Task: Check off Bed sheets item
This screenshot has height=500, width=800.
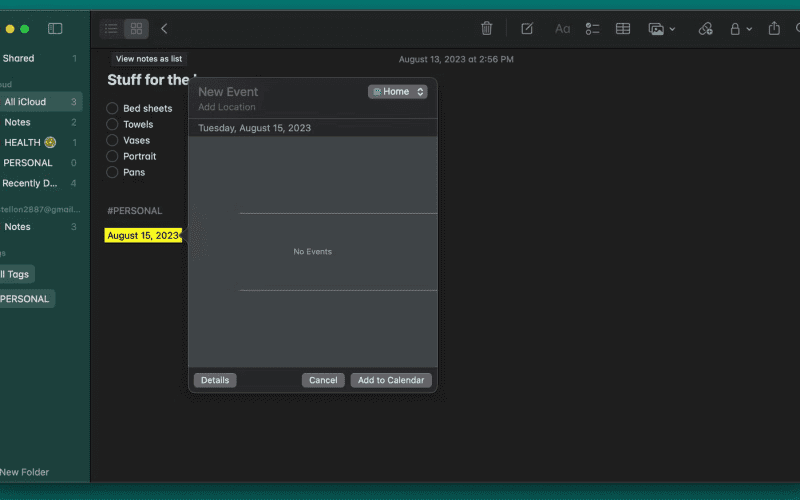Action: (x=112, y=108)
